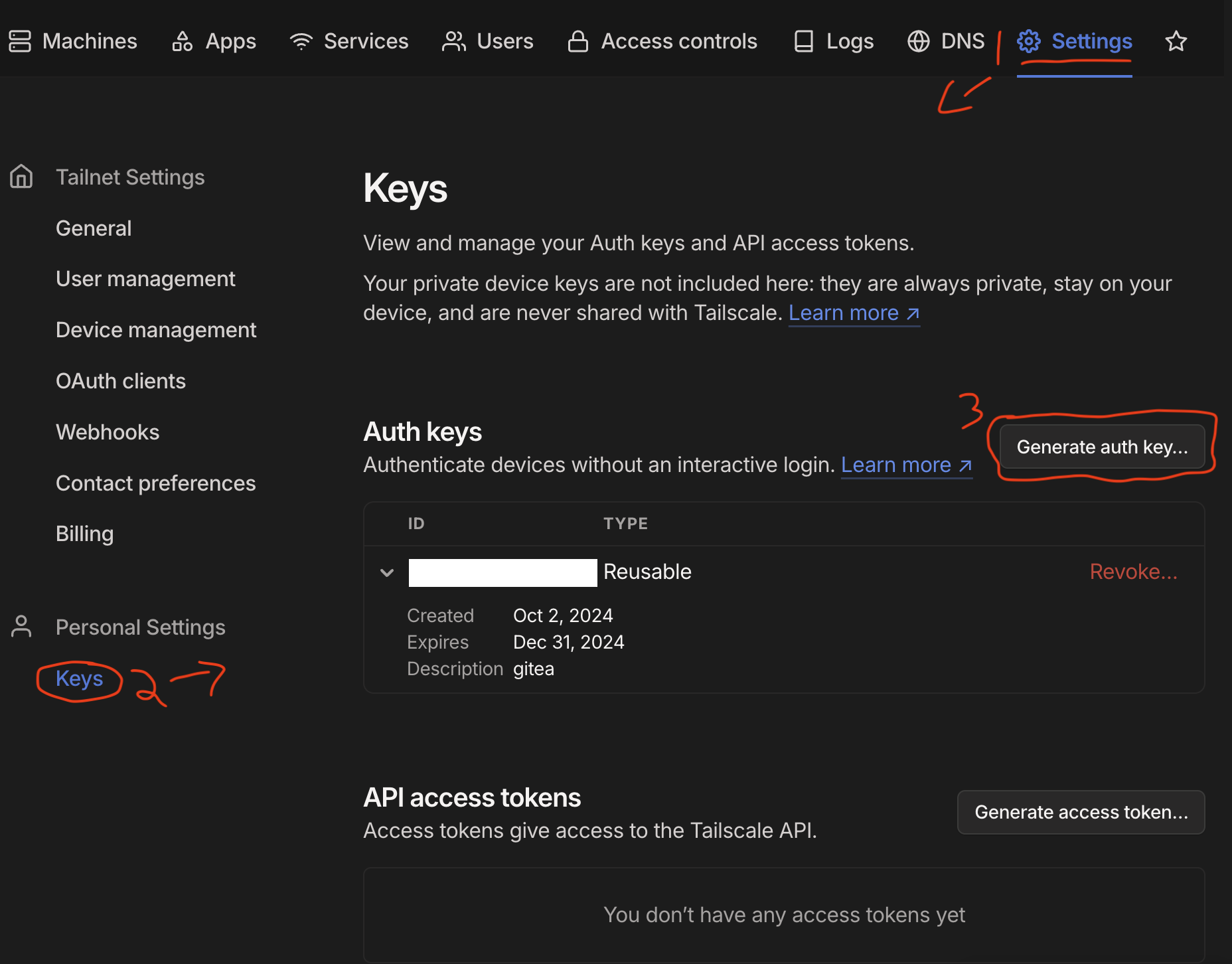Select the Settings tab label
The width and height of the screenshot is (1232, 964).
point(1092,41)
